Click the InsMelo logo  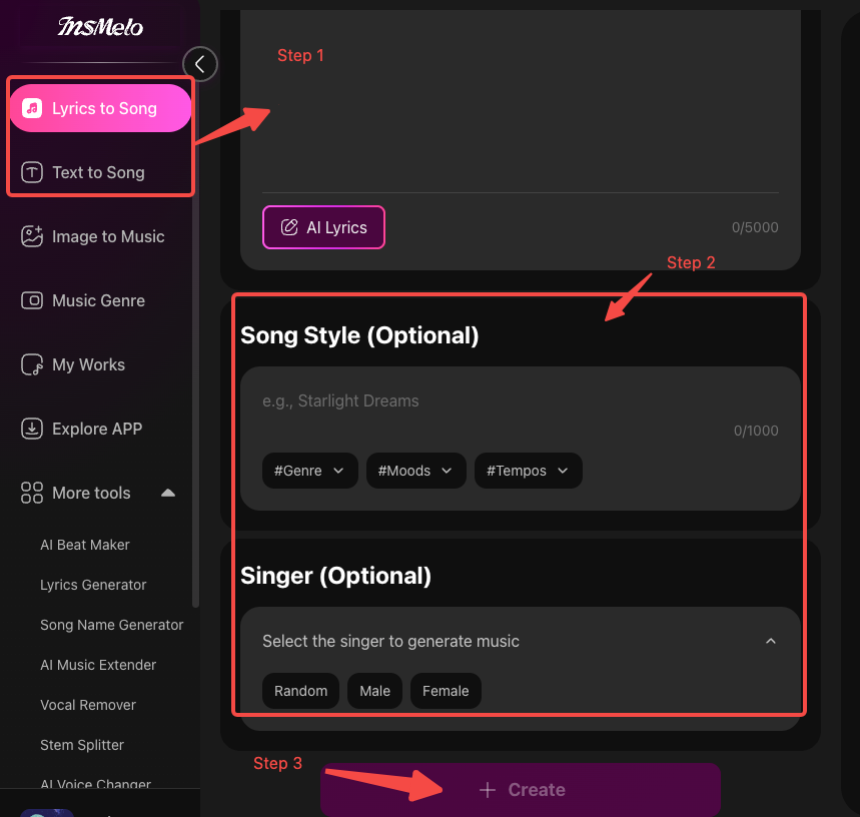(100, 27)
